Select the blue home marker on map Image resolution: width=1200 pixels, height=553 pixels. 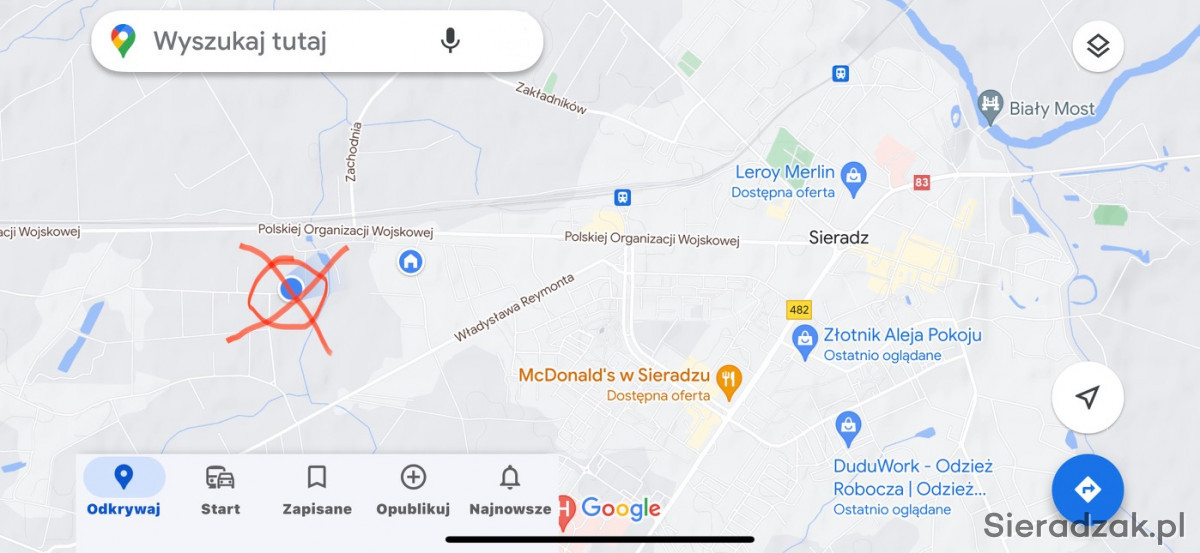click(410, 262)
